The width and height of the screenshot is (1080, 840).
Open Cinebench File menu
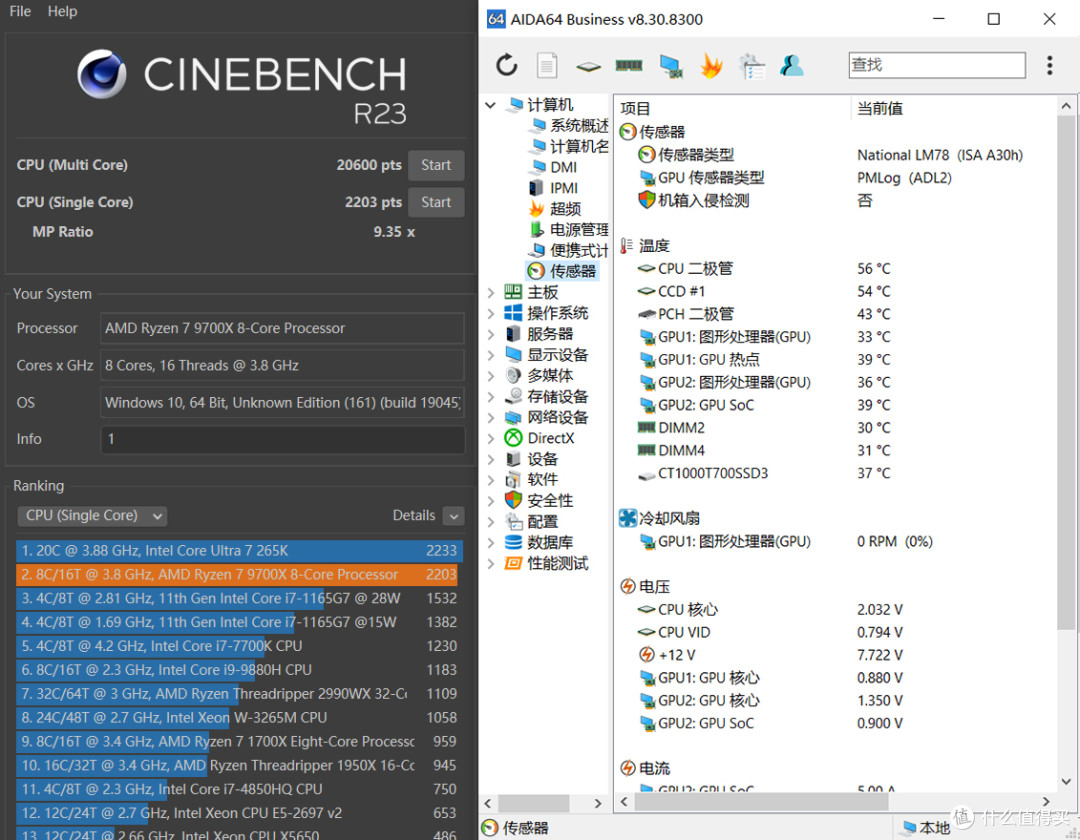coord(20,11)
